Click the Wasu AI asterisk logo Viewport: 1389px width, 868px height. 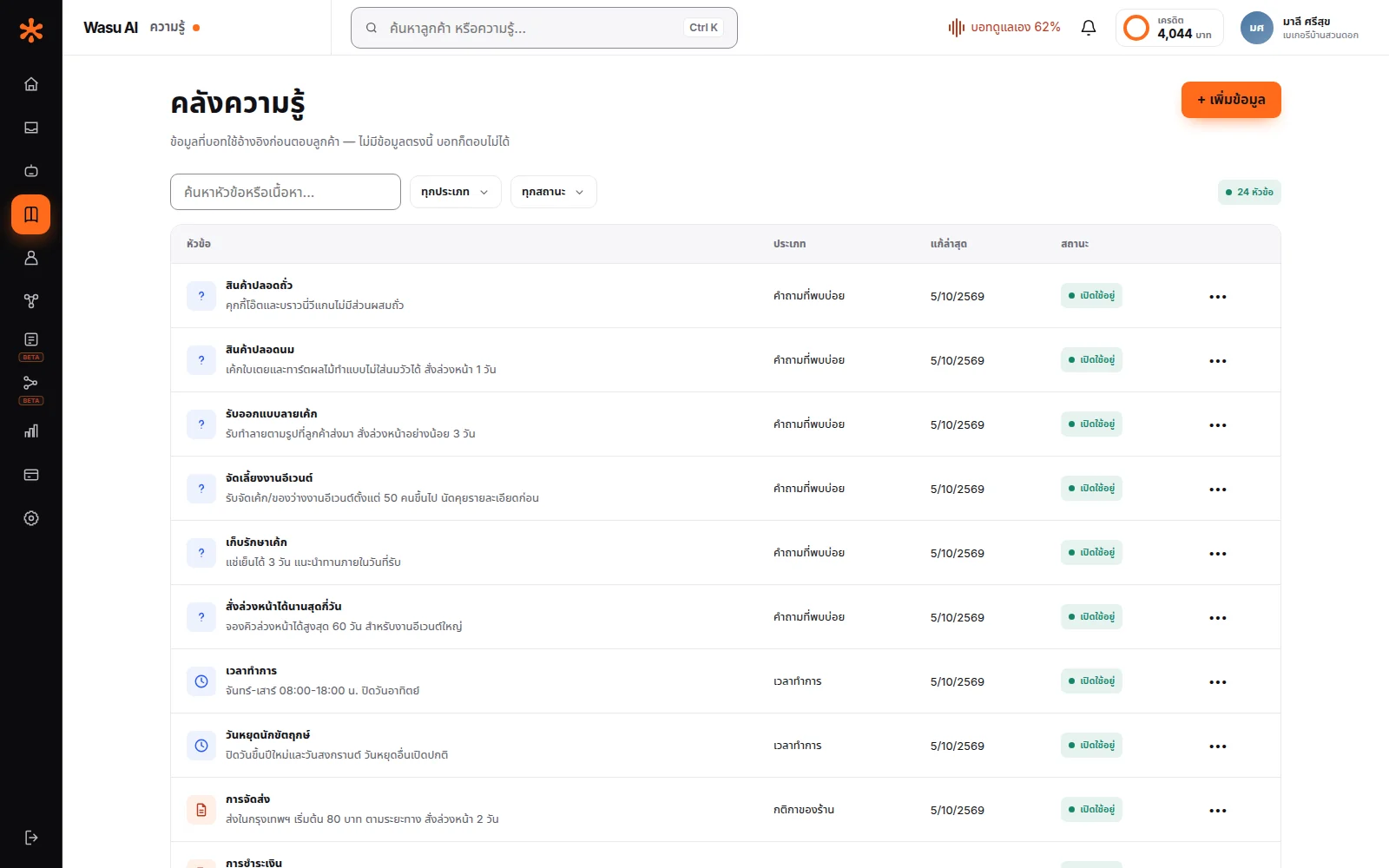point(31,30)
